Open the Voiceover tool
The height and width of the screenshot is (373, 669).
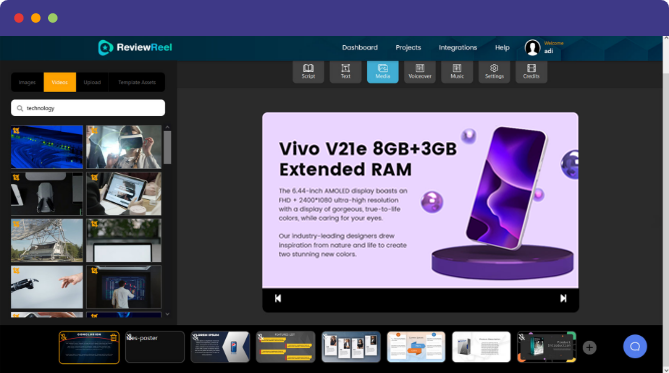[420, 71]
